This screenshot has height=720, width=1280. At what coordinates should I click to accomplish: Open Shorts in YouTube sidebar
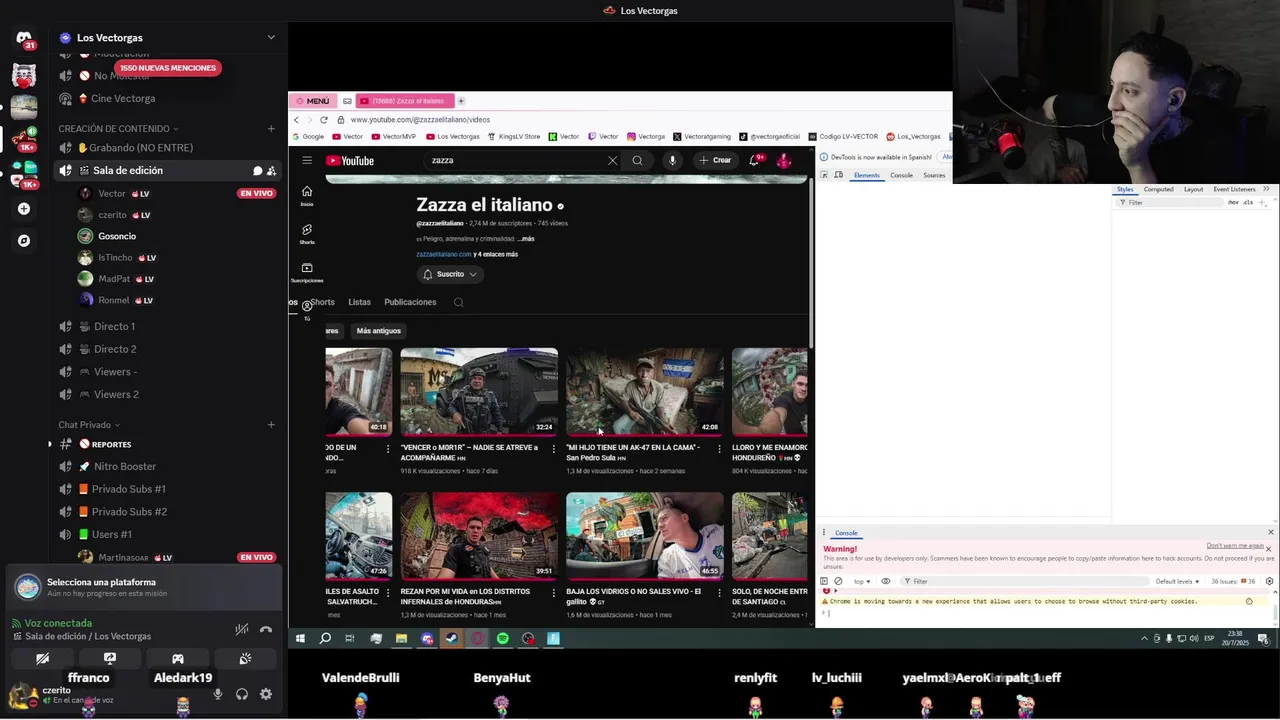[x=307, y=234]
